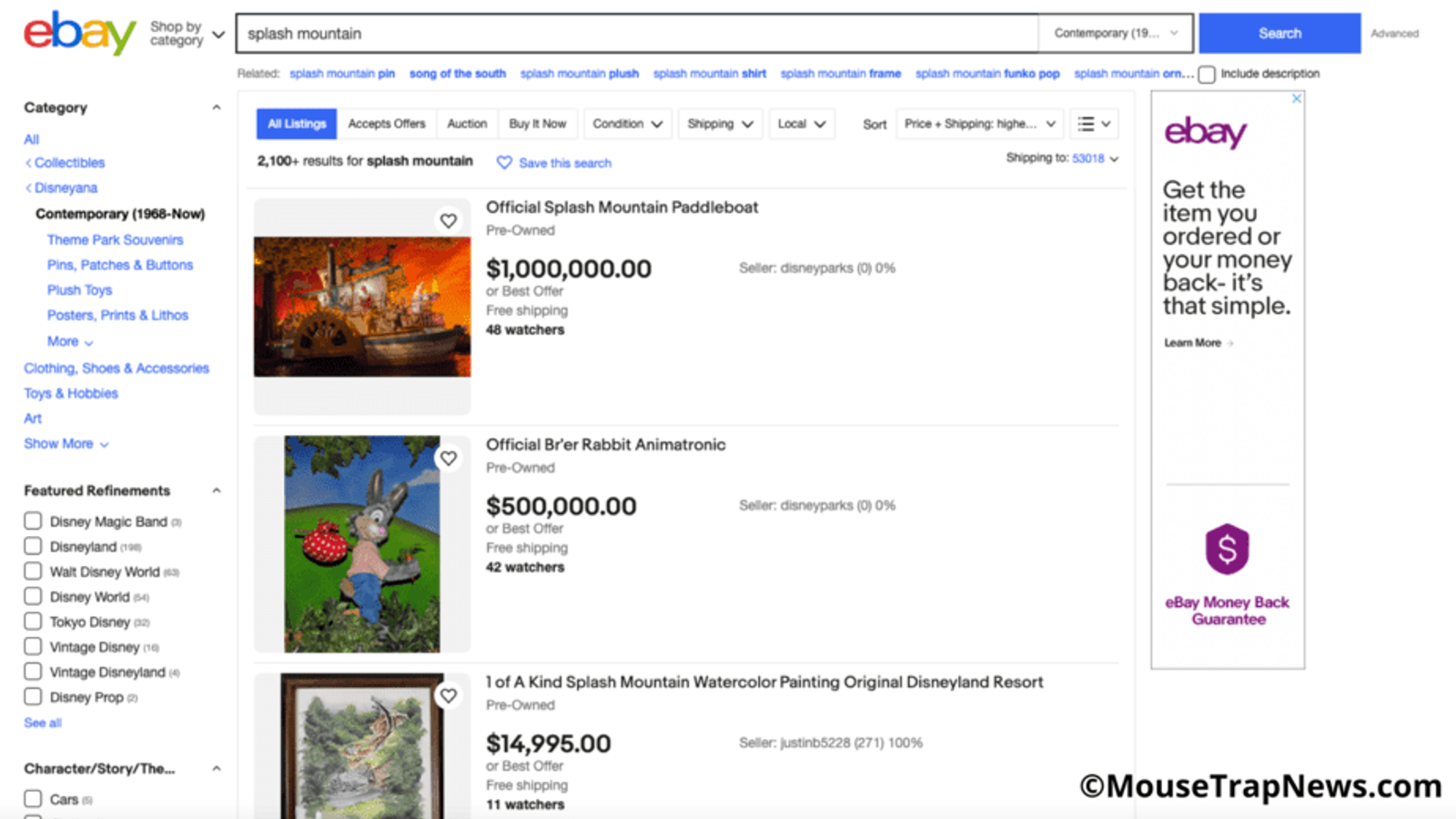Open the Watercolor Painting listing thumbnail
Screen dimensions: 1456x819
[x=362, y=746]
